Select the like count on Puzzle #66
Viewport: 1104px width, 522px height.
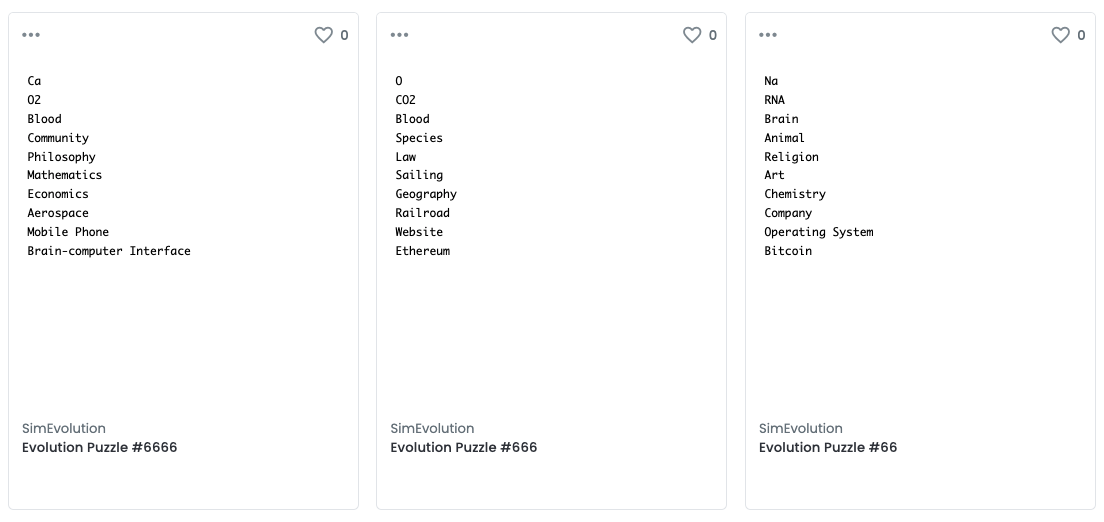(x=1081, y=35)
